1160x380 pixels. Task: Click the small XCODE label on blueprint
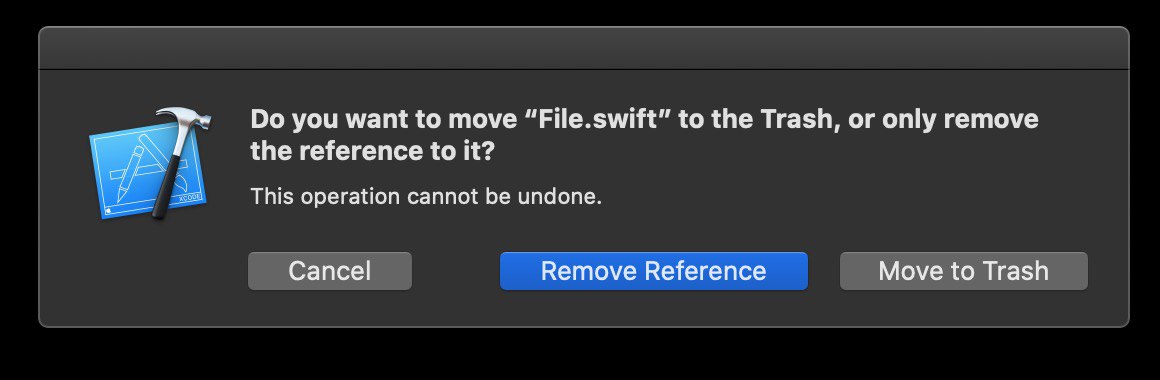(189, 199)
